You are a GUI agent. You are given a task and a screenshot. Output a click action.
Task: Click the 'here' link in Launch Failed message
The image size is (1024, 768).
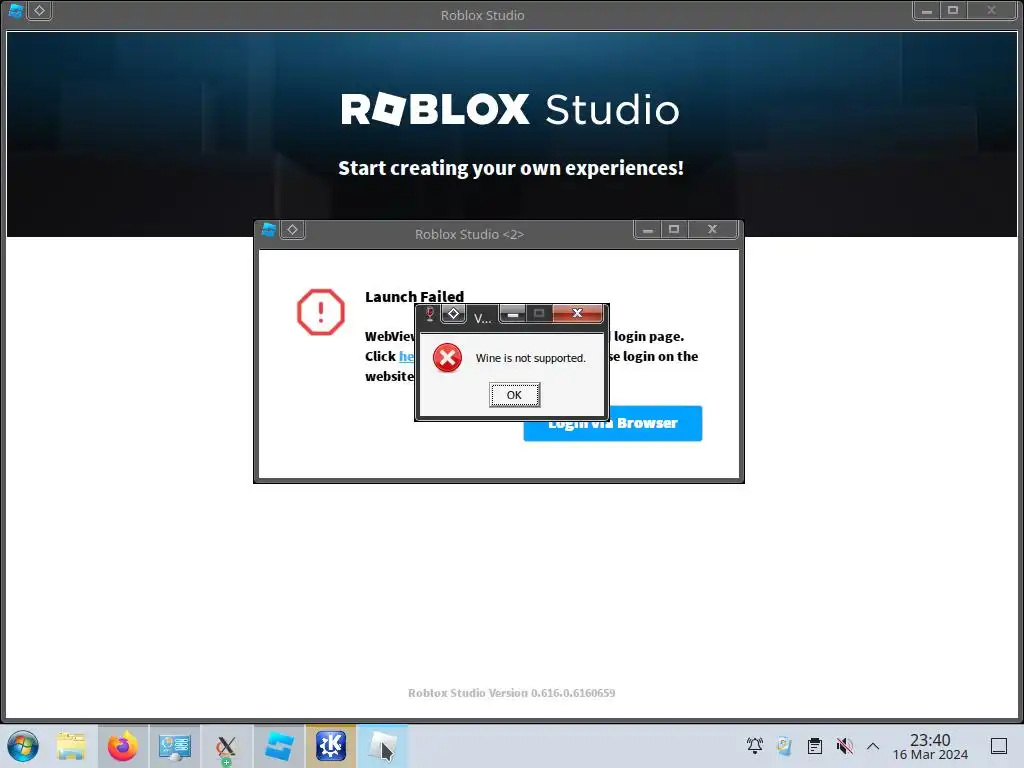click(406, 357)
